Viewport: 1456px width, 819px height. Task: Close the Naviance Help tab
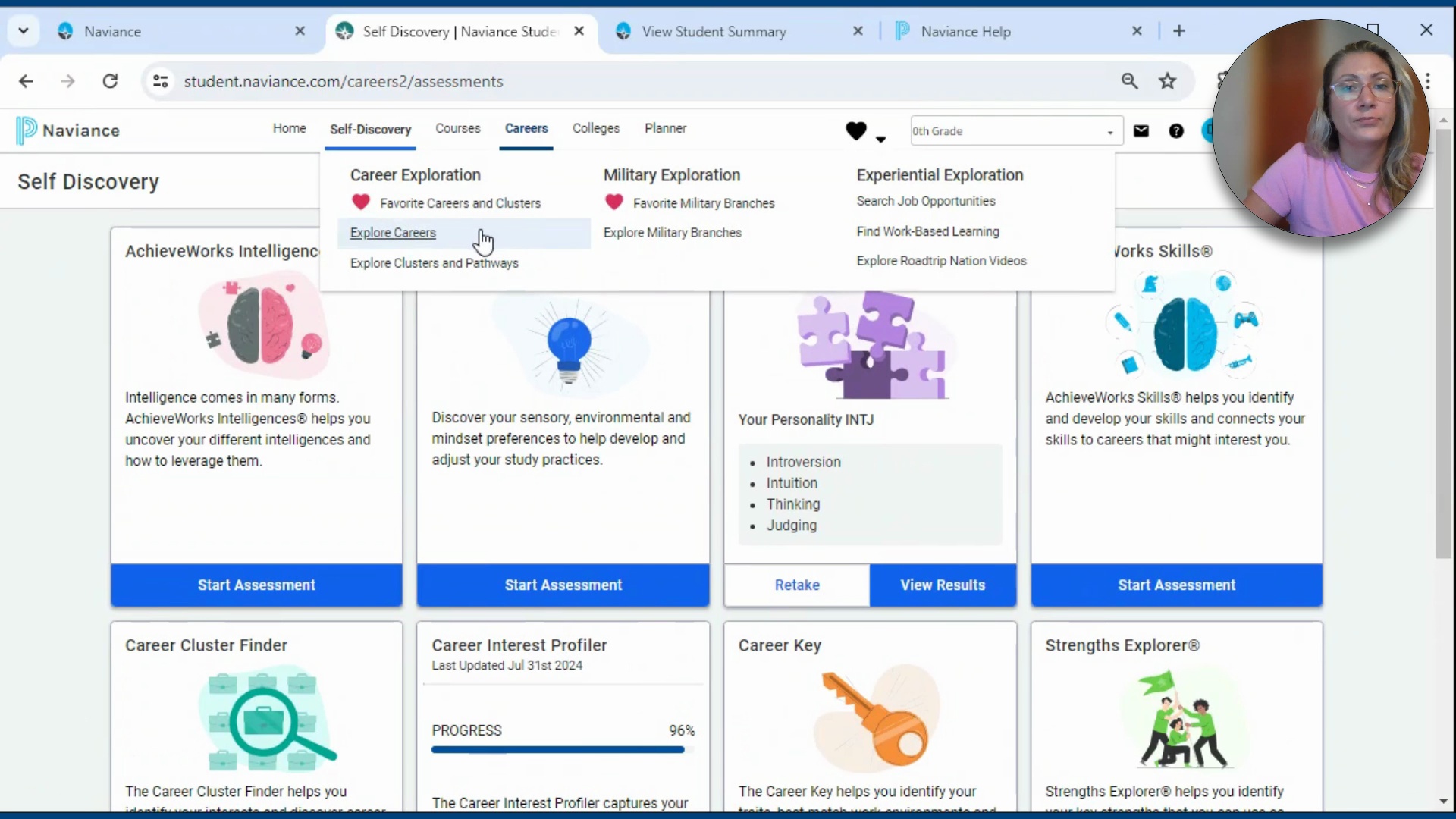1137,31
